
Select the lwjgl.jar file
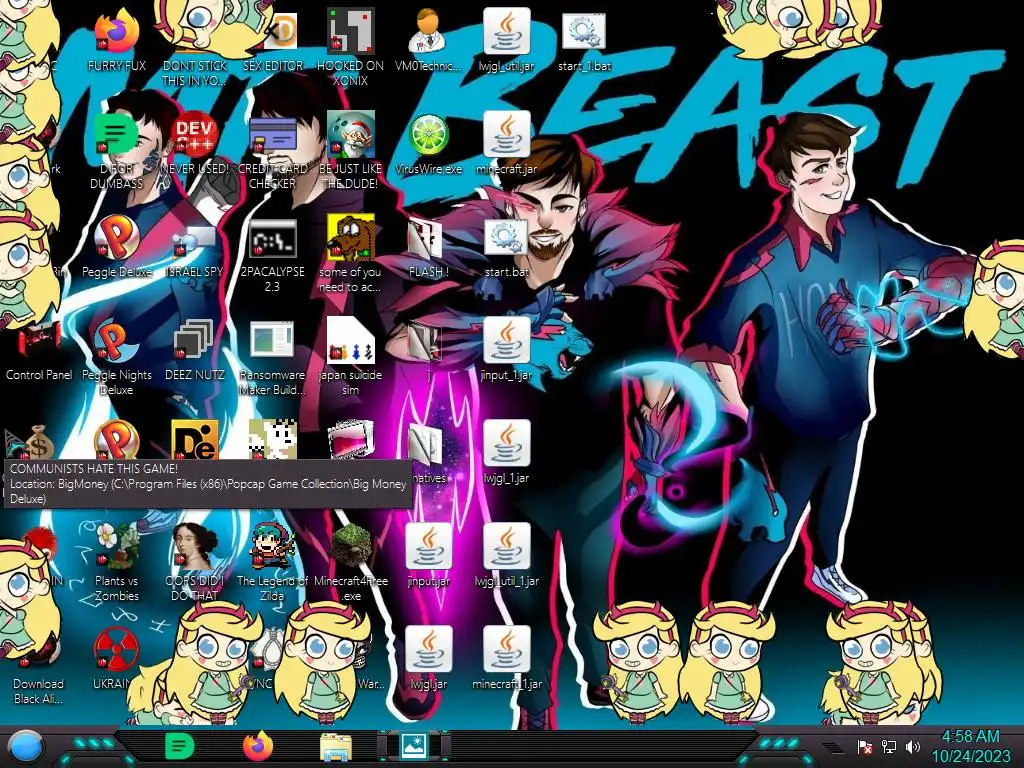click(x=428, y=649)
